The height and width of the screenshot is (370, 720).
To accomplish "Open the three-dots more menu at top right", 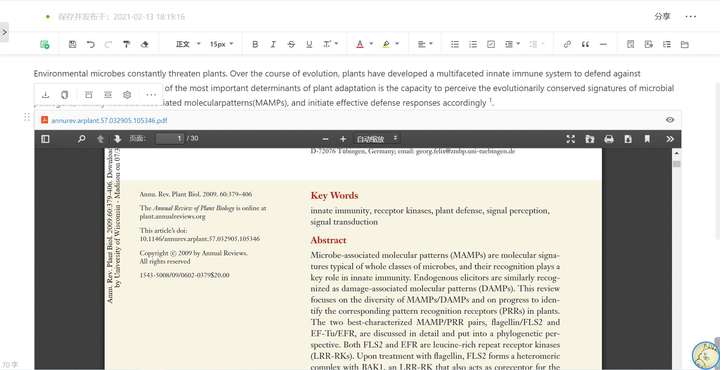I will tap(691, 17).
